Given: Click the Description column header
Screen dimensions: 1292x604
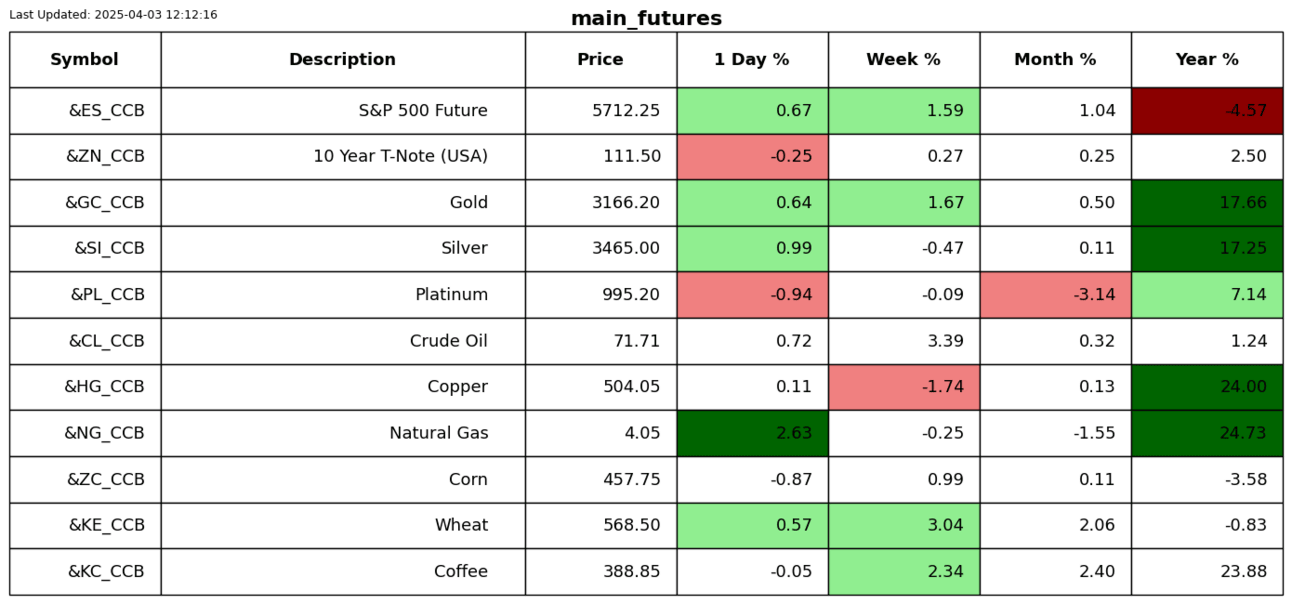Looking at the screenshot, I should coord(342,60).
